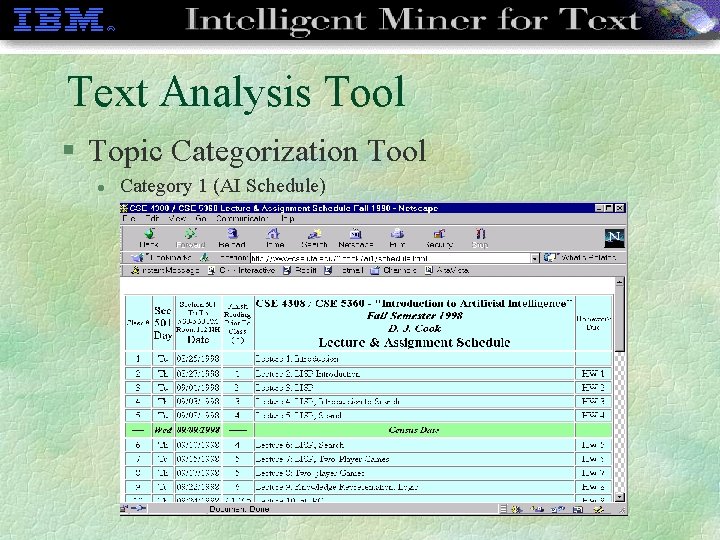This screenshot has width=720, height=540.
Task: Open the Help menu
Action: click(287, 219)
